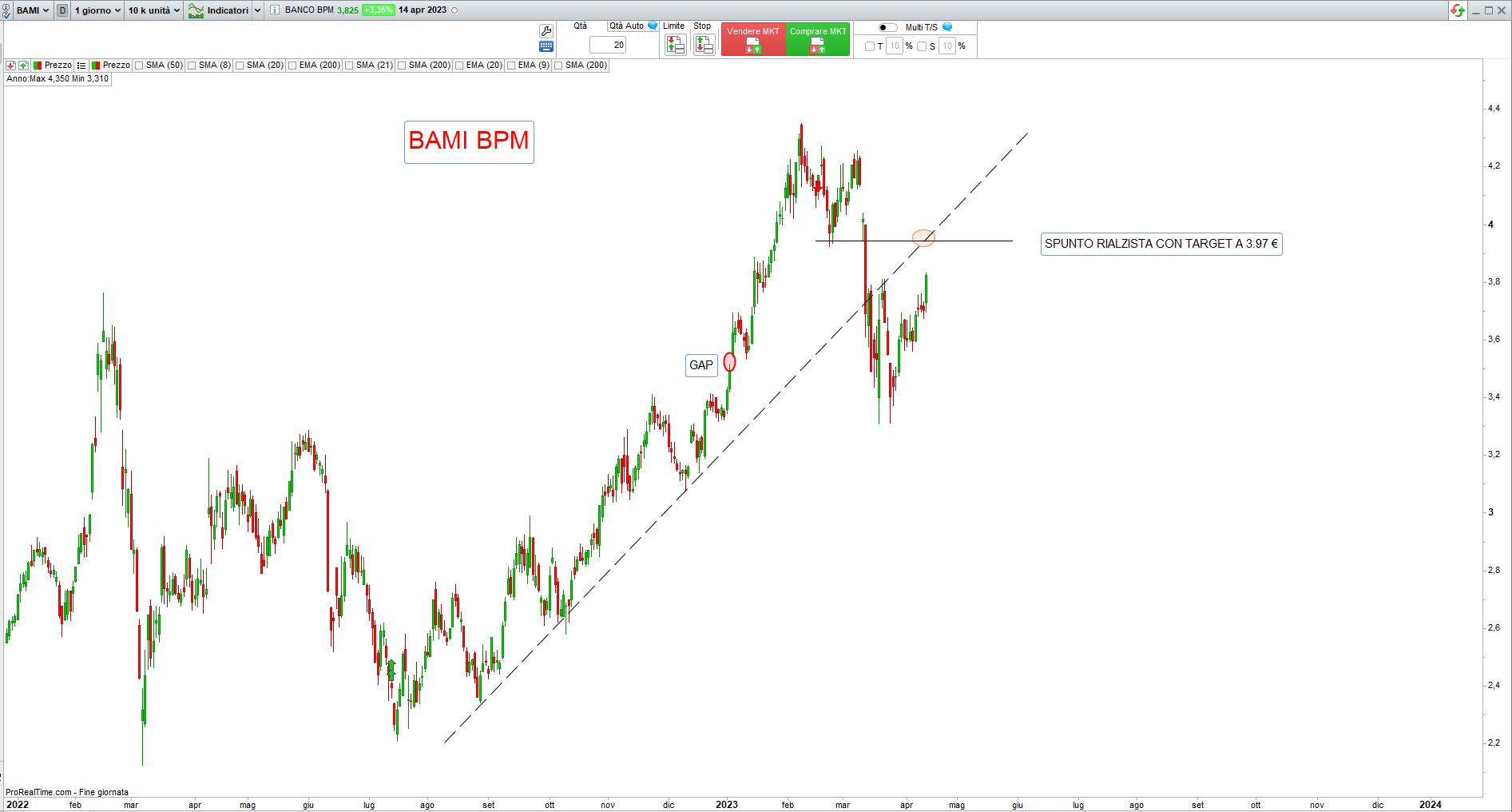Open the Indicatori menu

pyautogui.click(x=228, y=10)
